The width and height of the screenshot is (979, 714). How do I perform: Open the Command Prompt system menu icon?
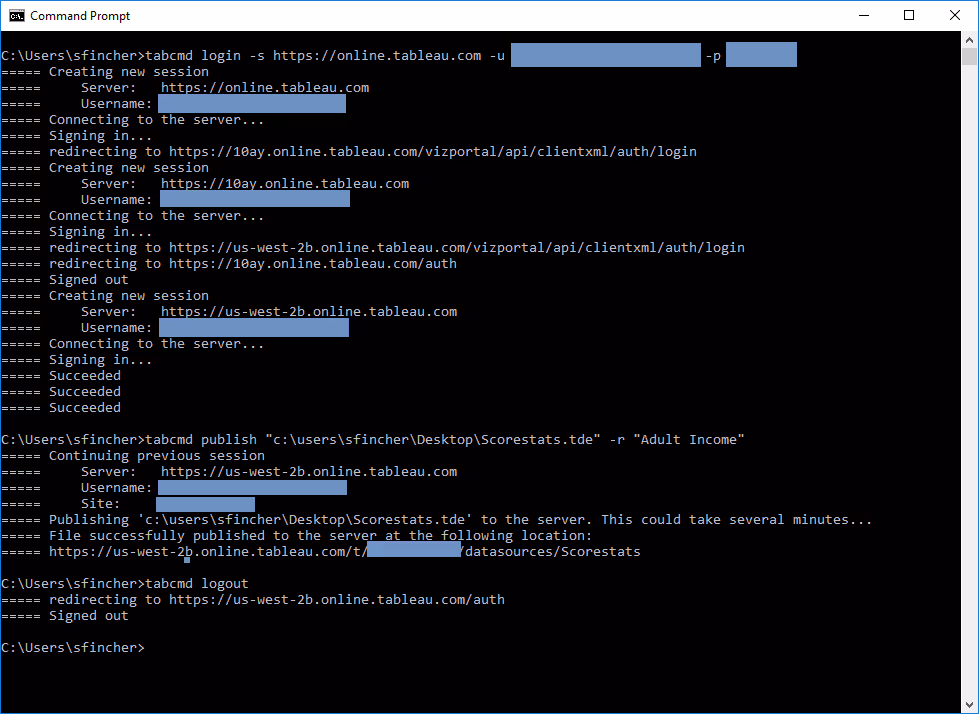pos(17,16)
